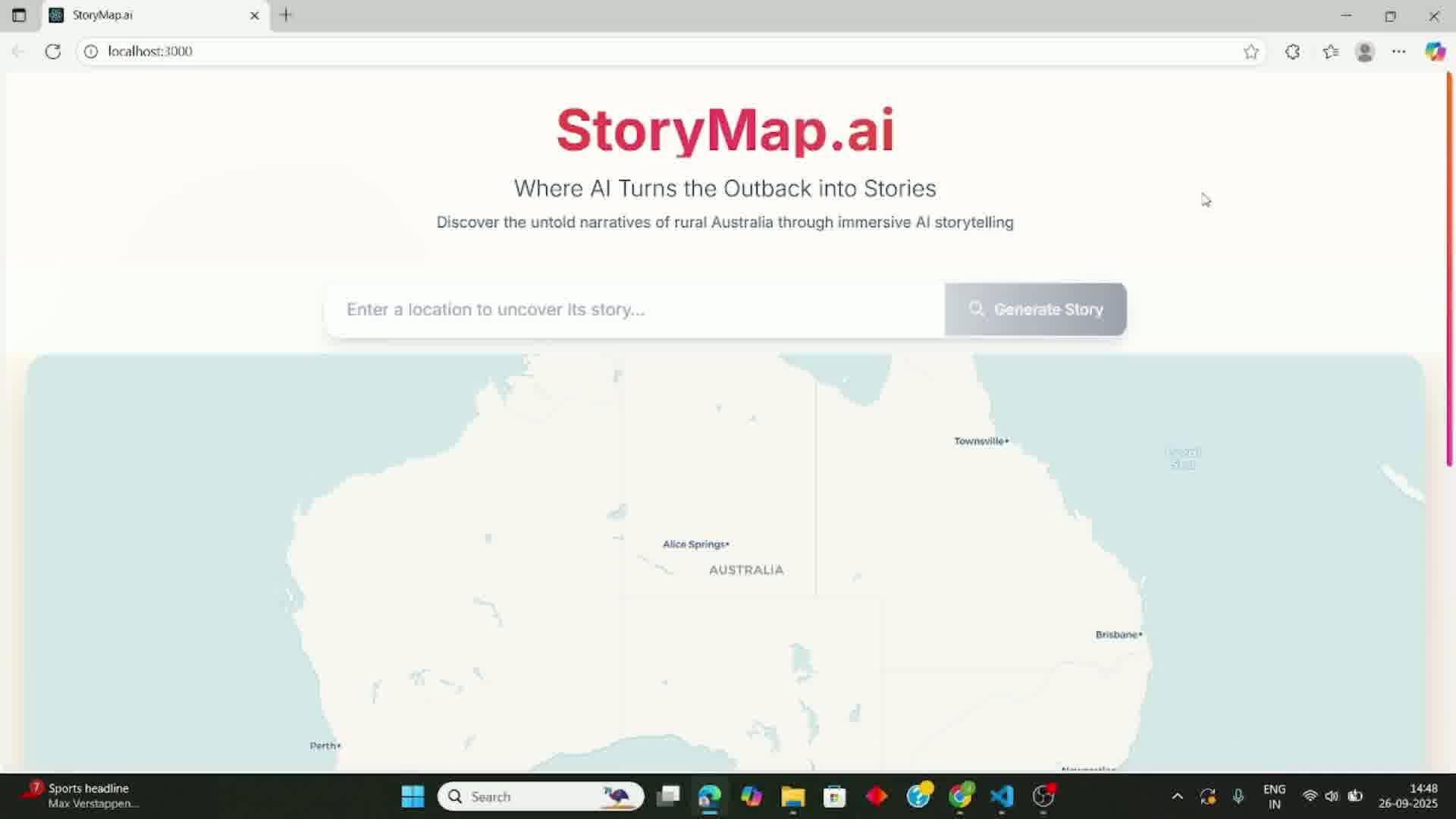Image resolution: width=1456 pixels, height=819 pixels.
Task: Show hidden system tray icons
Action: click(x=1177, y=796)
